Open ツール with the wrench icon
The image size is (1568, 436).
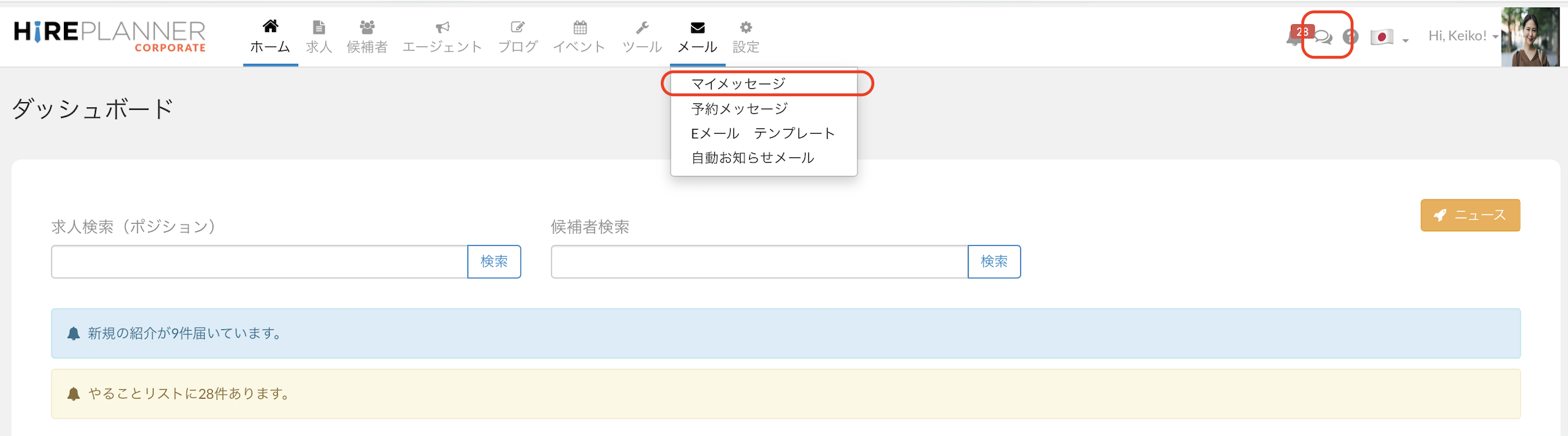[x=642, y=36]
